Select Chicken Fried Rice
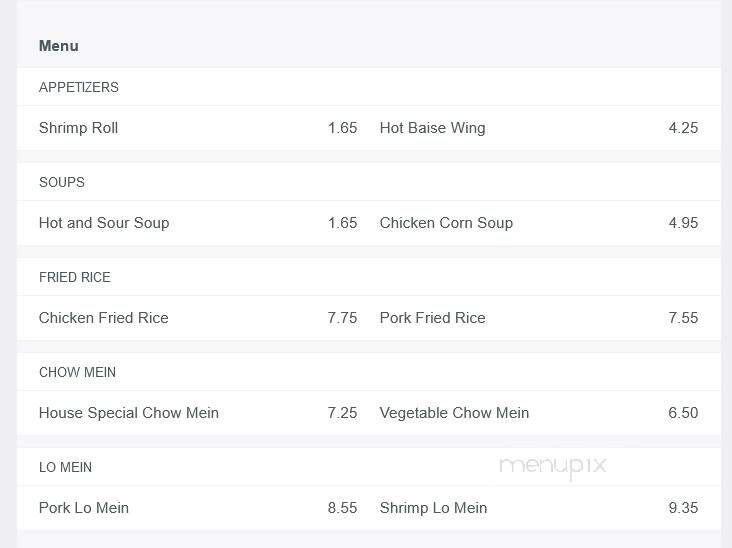This screenshot has height=548, width=732. click(104, 318)
